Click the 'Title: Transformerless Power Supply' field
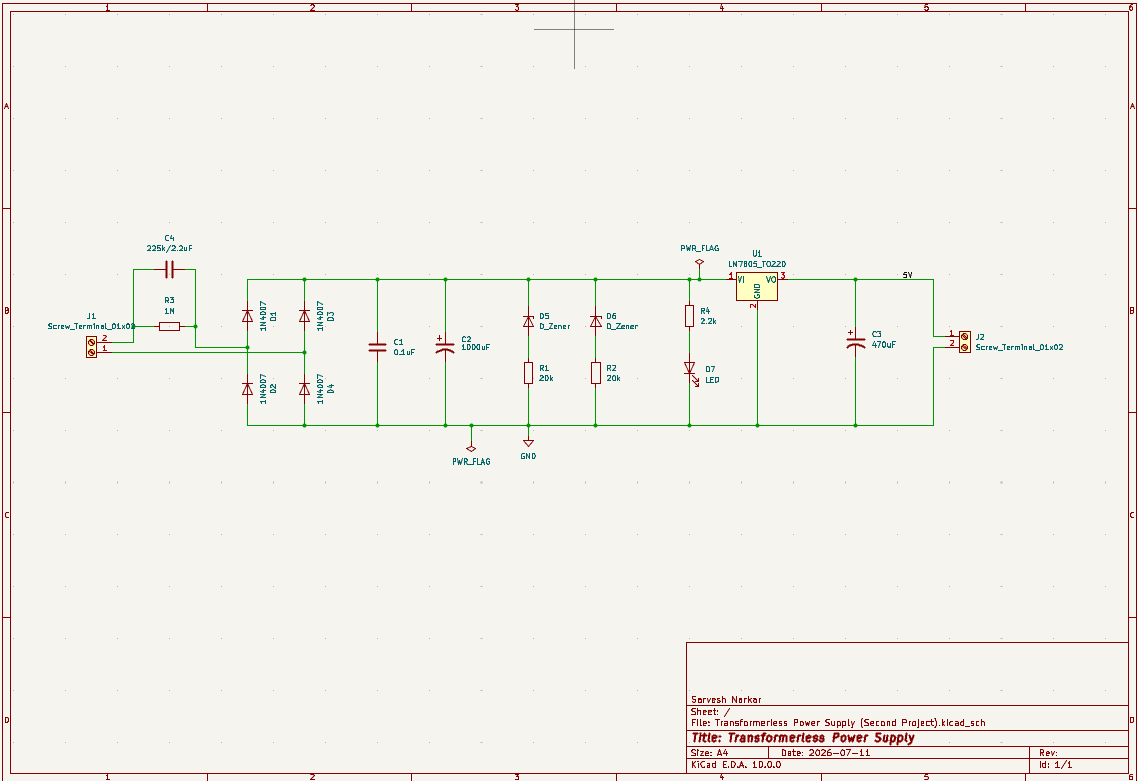 (x=803, y=738)
